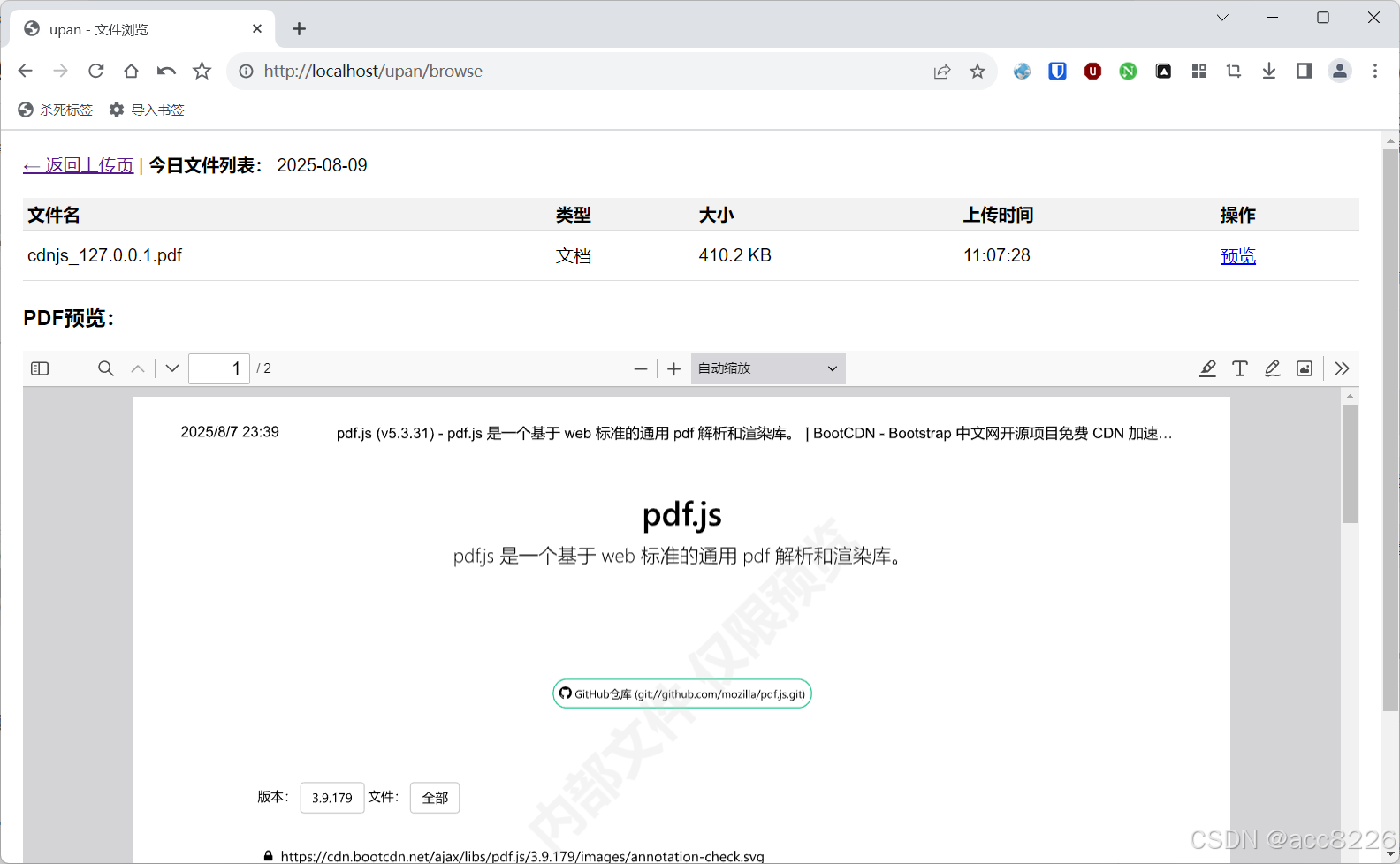Viewport: 1400px width, 864px height.
Task: Click 预览 link for cdnjs_127.0.0.1.pdf
Action: pos(1238,255)
